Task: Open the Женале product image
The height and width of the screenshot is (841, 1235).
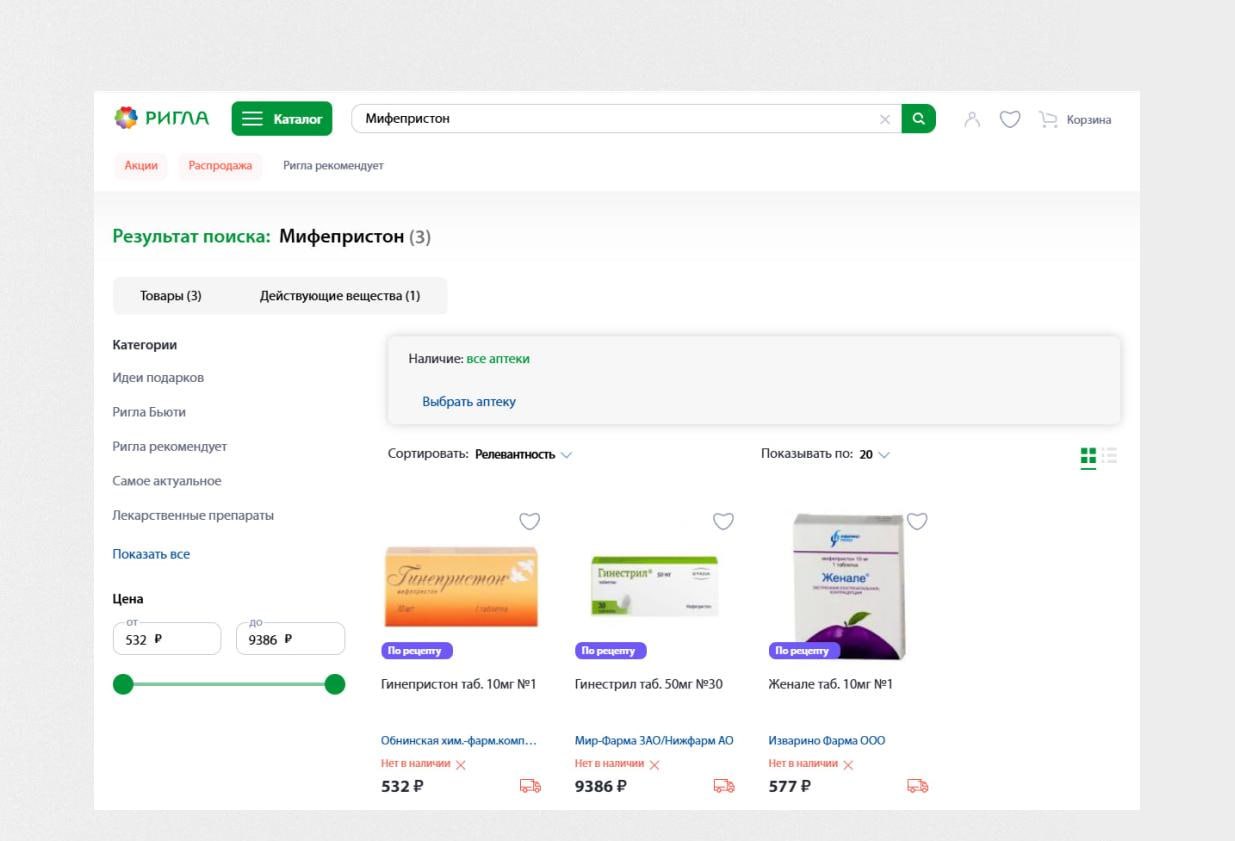Action: point(848,586)
